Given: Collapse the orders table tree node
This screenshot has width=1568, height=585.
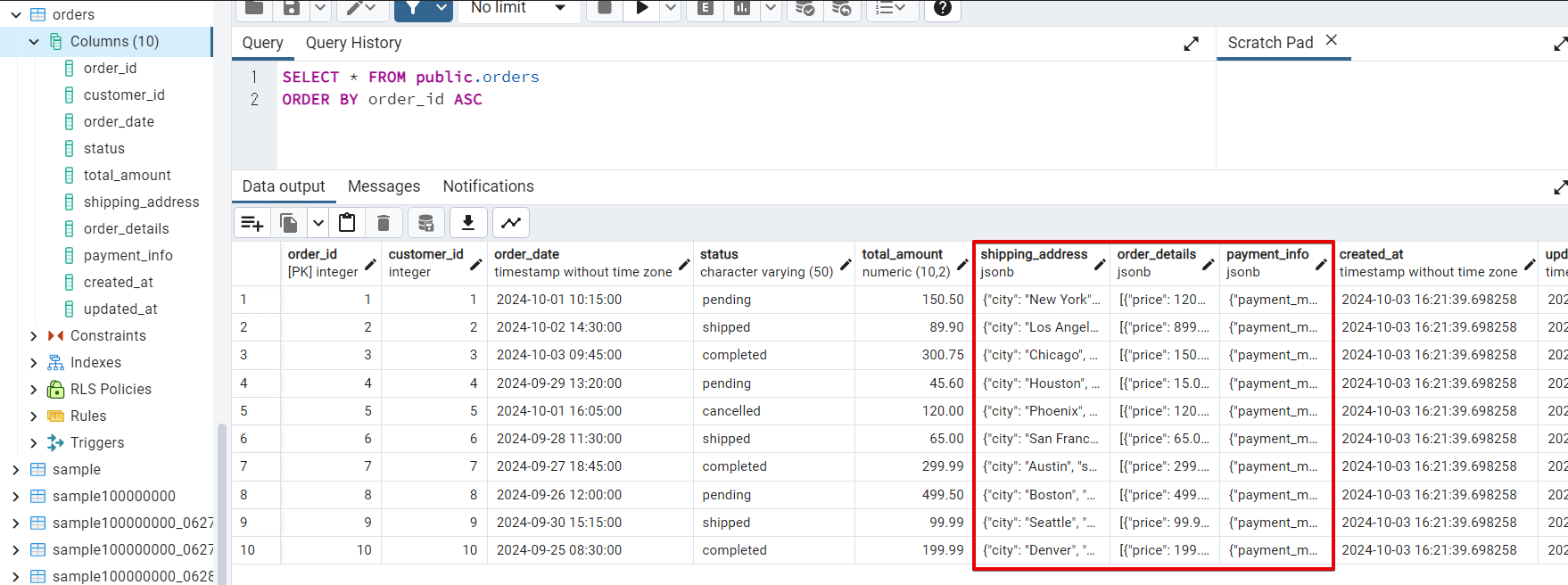Looking at the screenshot, I should click(x=16, y=14).
